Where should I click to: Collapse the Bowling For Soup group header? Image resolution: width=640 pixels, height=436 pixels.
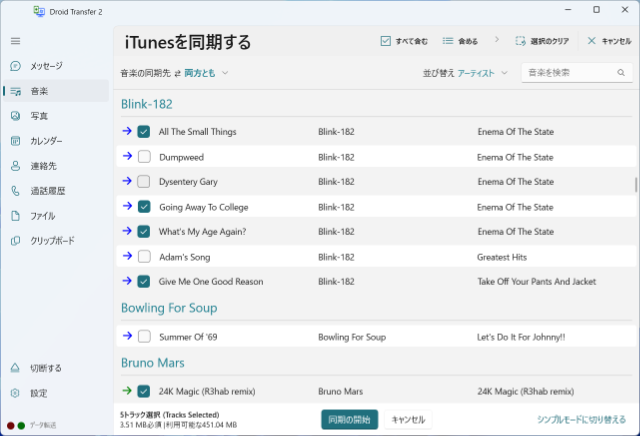pos(169,308)
